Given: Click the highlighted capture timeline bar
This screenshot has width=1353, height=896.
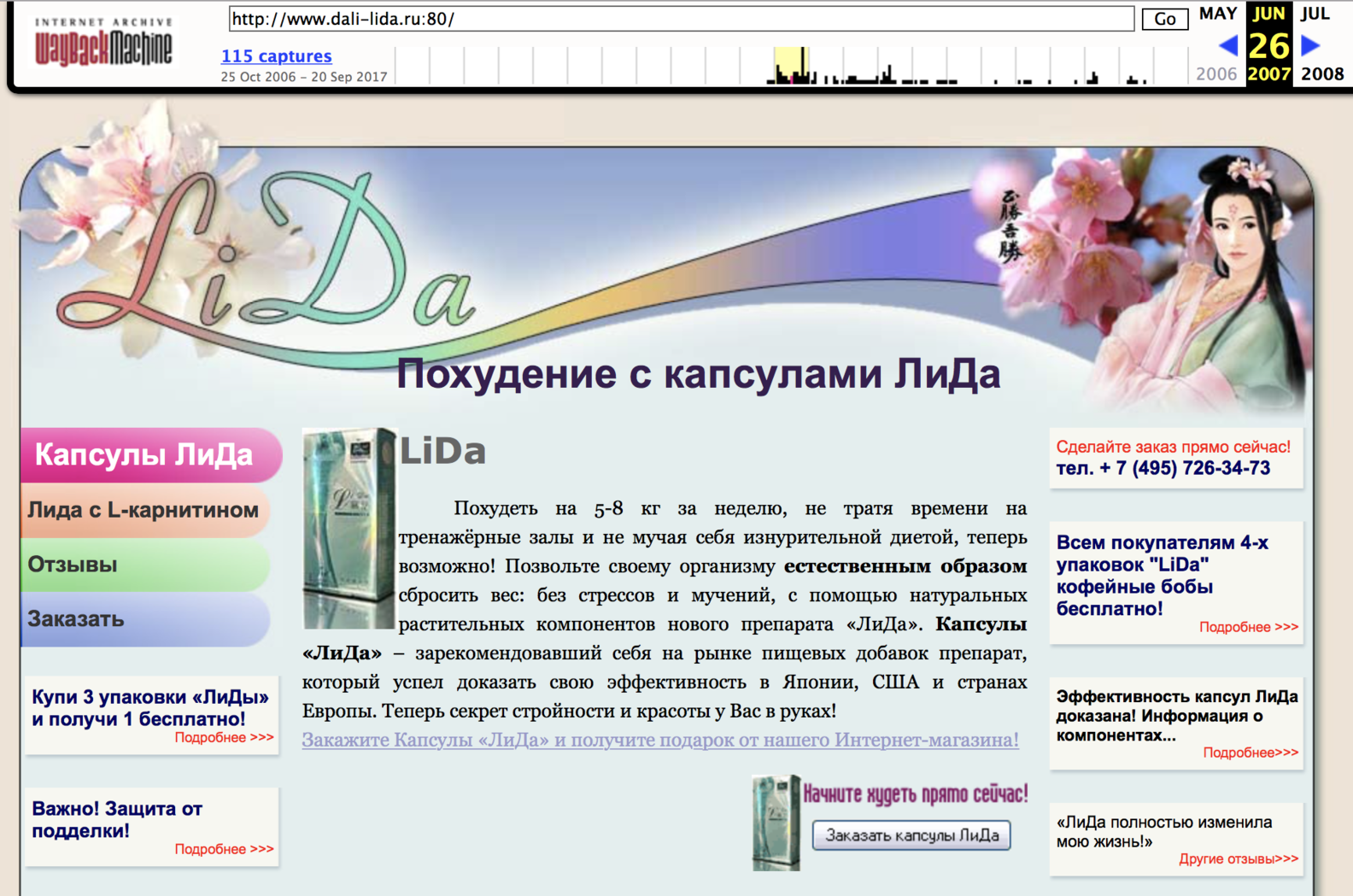Looking at the screenshot, I should 791,67.
